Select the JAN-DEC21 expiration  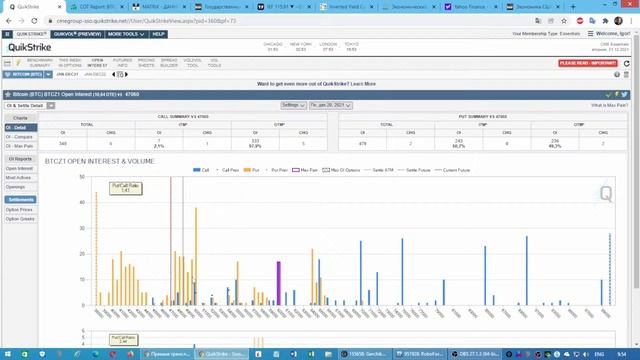67,75
